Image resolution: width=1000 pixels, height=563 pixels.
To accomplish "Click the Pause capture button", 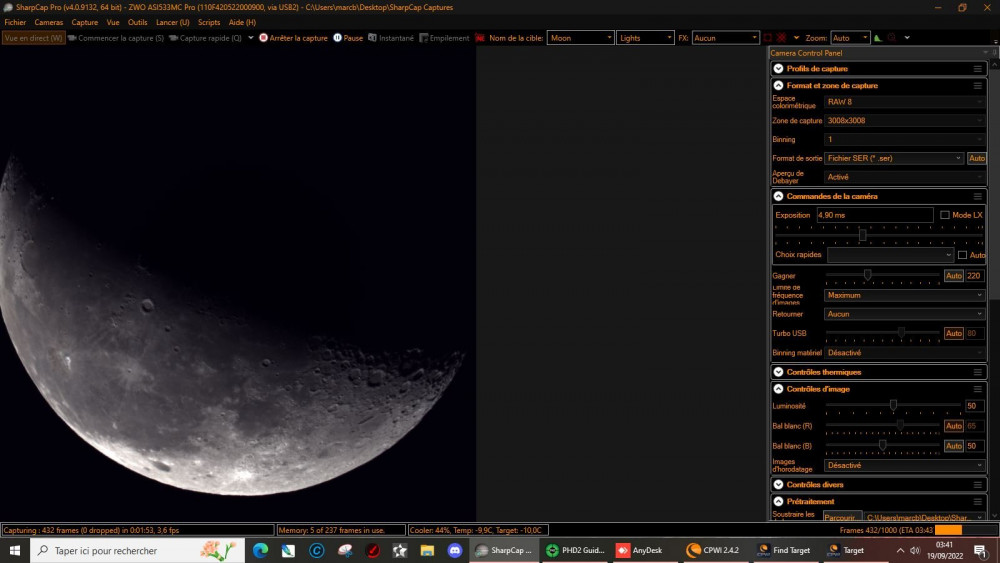I will click(348, 38).
